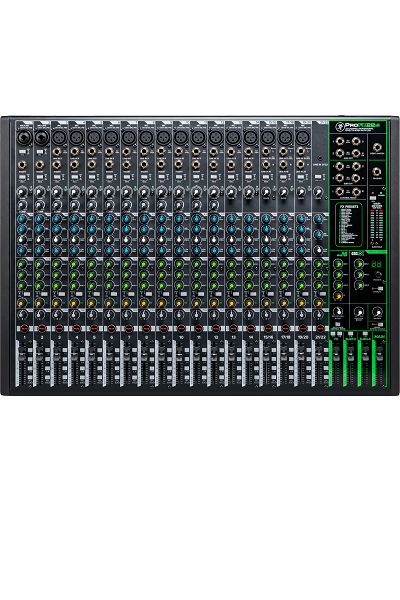This screenshot has height=600, width=400.
Task: Click the channel 17/18 yellow FX send knob
Action: (x=284, y=303)
